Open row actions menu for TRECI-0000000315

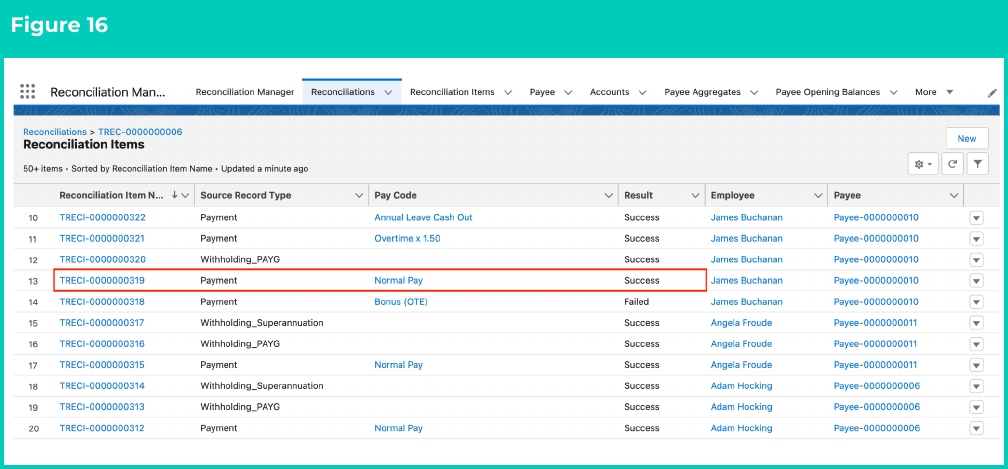click(976, 365)
